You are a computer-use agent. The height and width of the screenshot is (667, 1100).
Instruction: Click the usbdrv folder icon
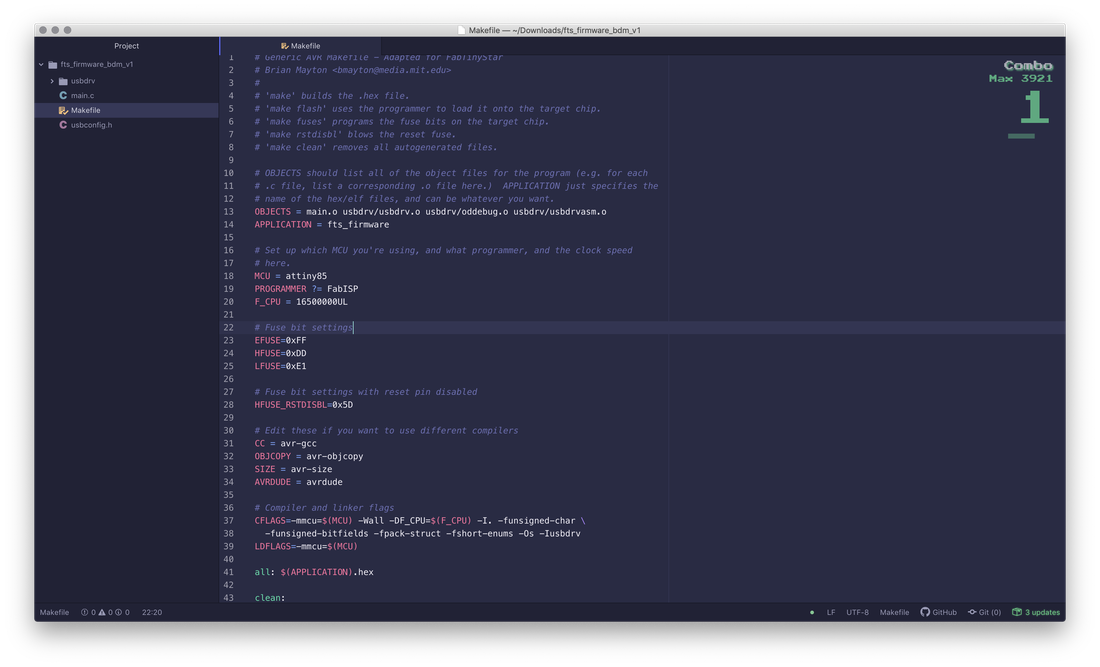tap(63, 81)
